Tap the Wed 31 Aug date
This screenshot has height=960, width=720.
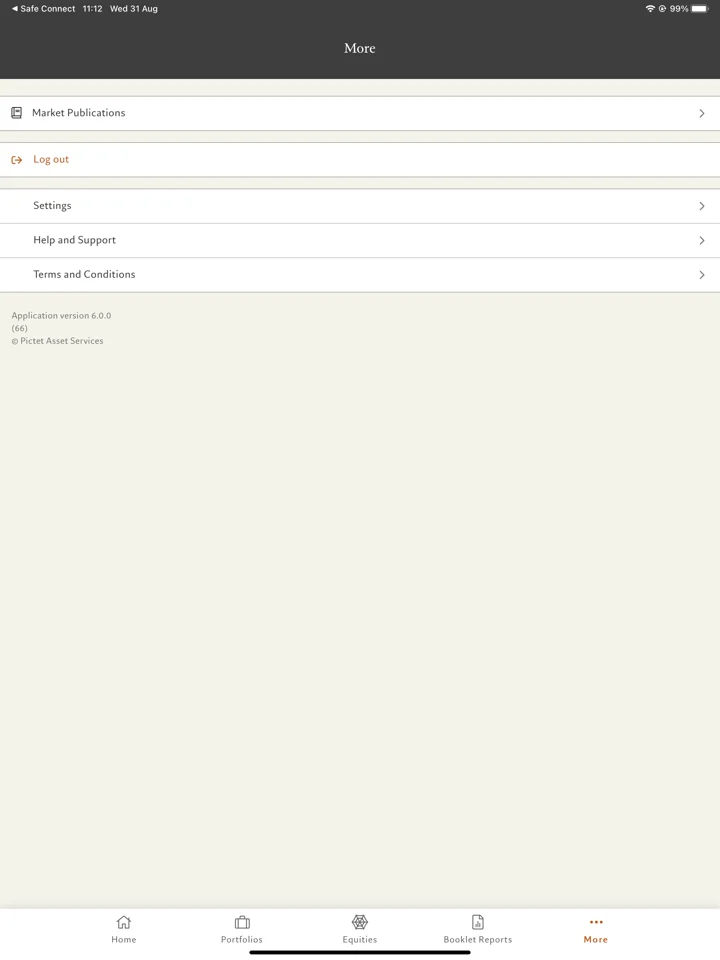[133, 9]
